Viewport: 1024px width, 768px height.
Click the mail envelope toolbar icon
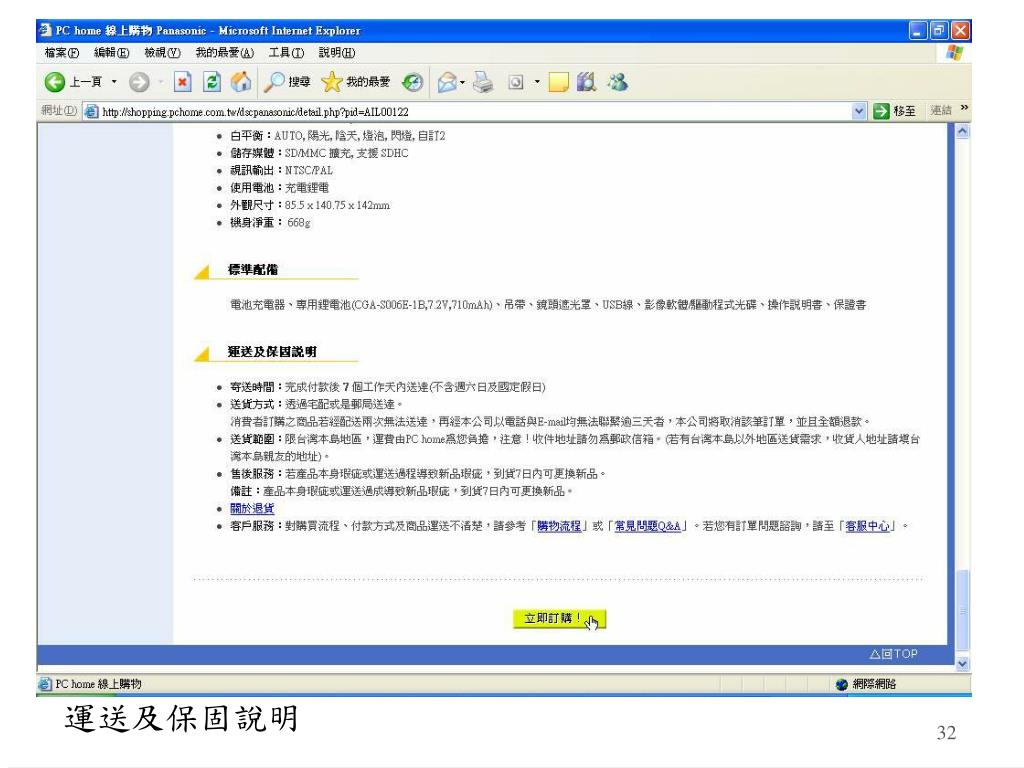pos(447,82)
